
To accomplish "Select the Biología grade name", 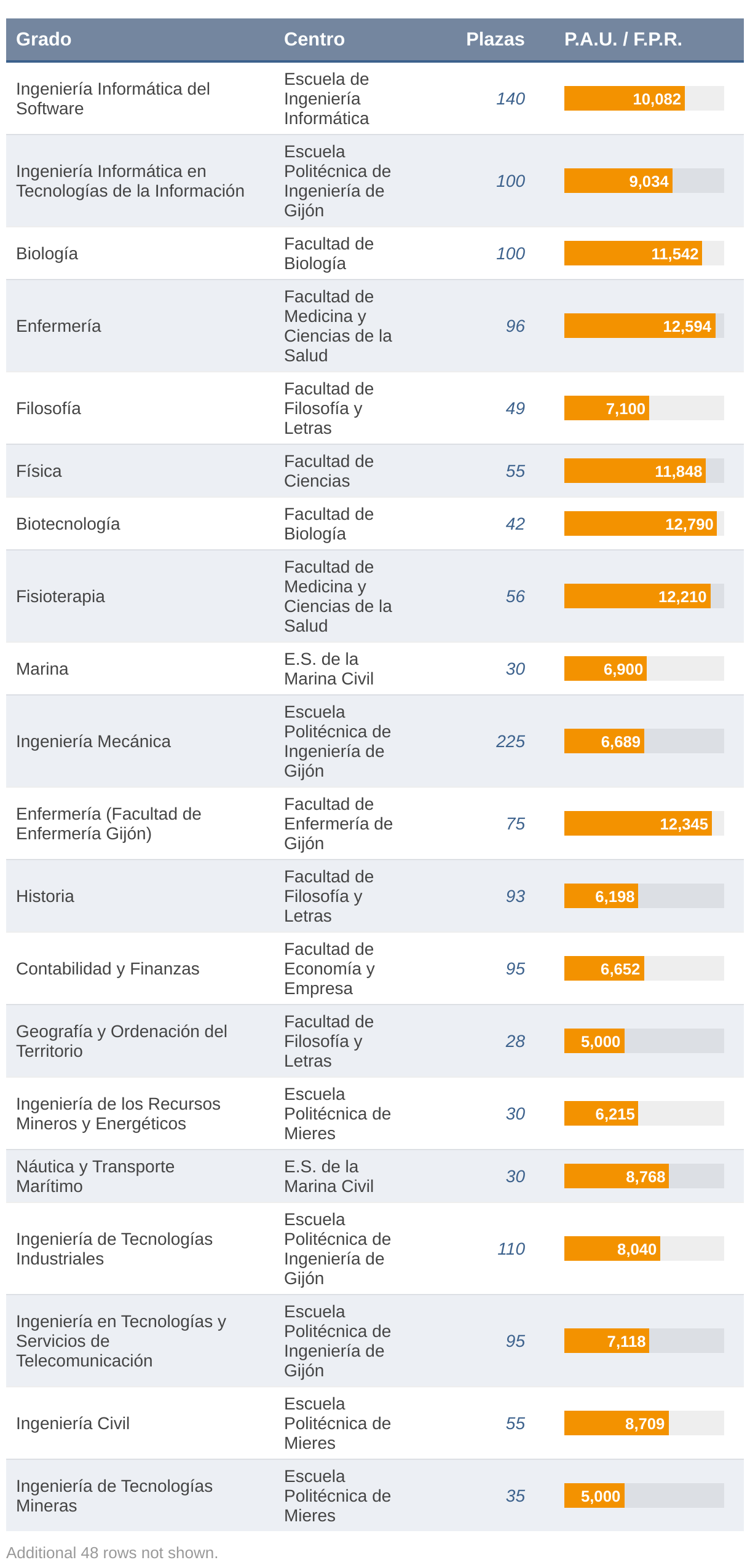I will [47, 254].
